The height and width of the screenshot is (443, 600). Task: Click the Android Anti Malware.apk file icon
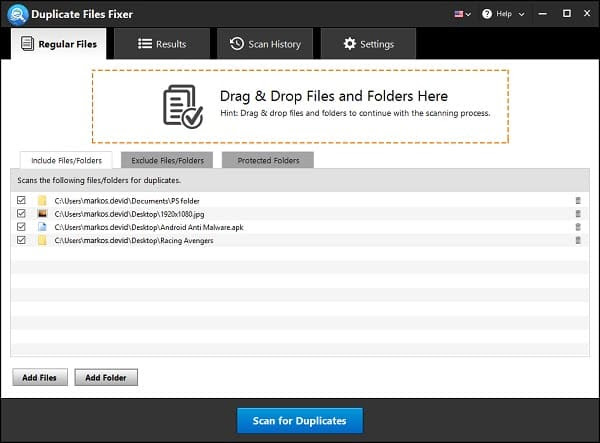[x=42, y=227]
